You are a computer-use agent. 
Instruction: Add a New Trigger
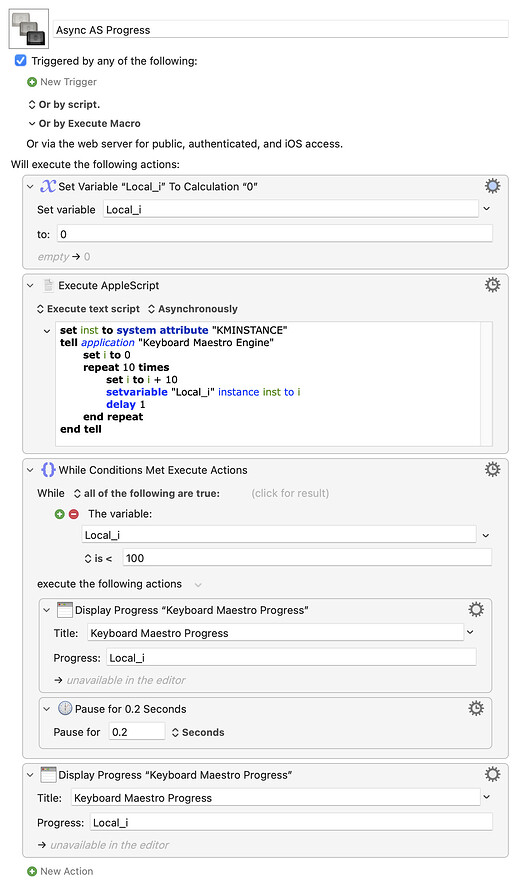pos(68,82)
